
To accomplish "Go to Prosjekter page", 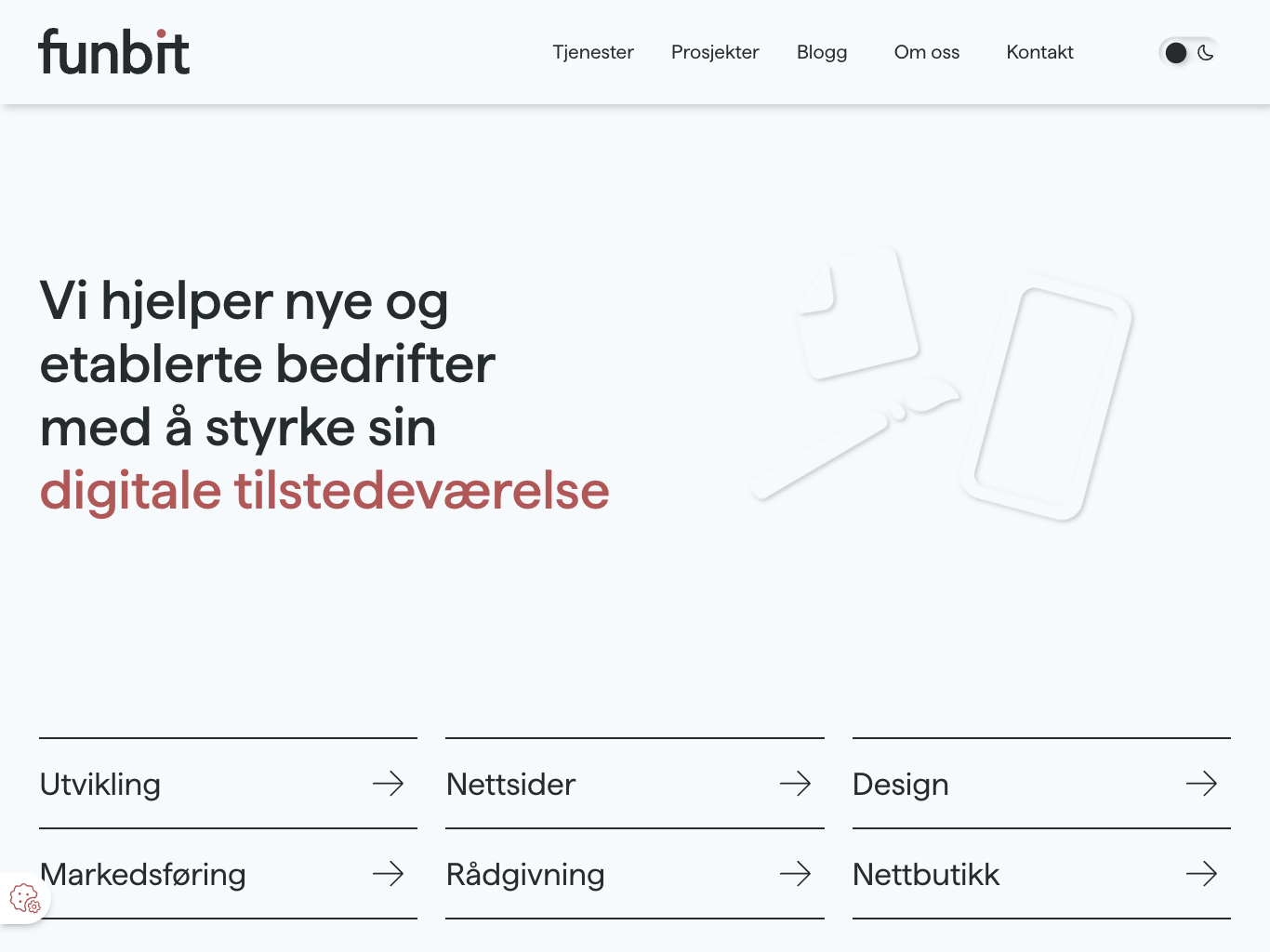I will pyautogui.click(x=715, y=53).
